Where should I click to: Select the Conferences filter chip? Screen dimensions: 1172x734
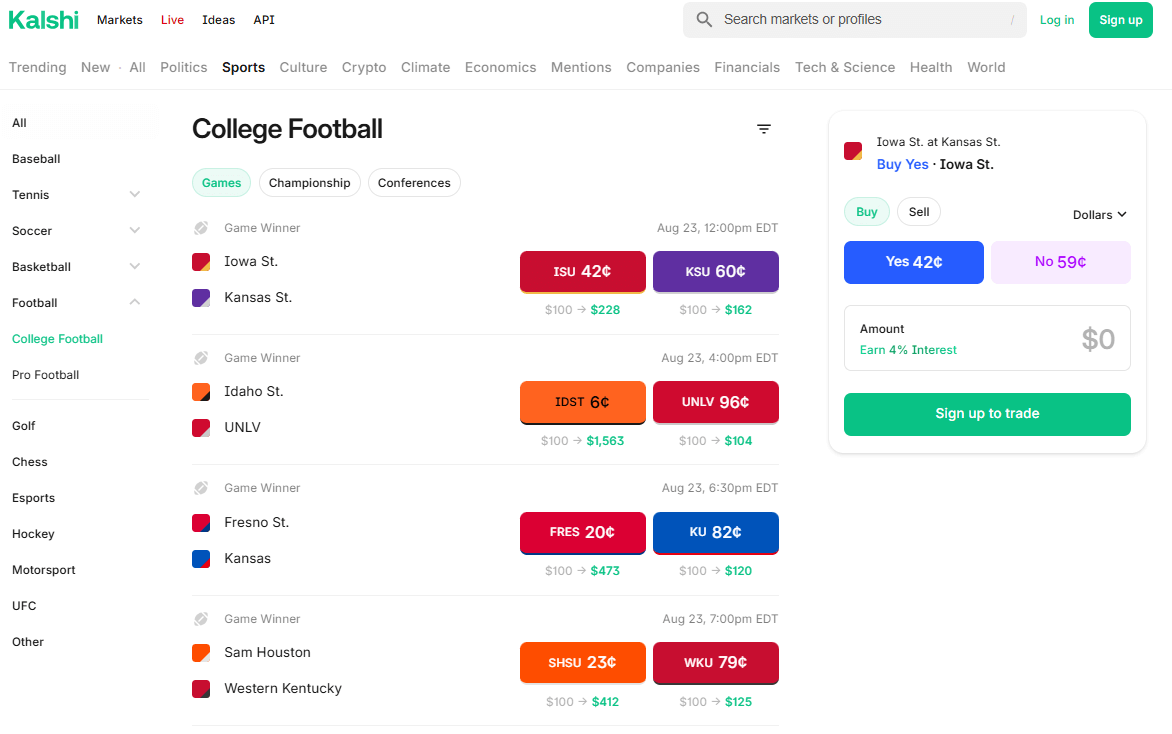(x=414, y=183)
